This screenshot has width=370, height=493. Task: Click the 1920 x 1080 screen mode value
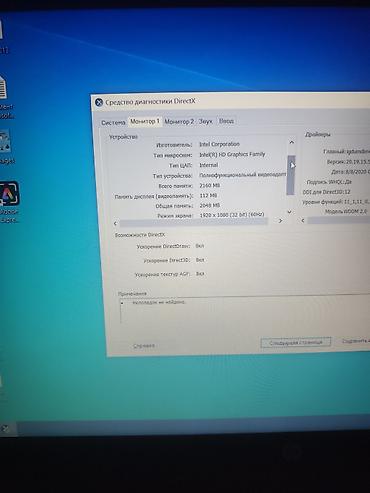pyautogui.click(x=232, y=215)
